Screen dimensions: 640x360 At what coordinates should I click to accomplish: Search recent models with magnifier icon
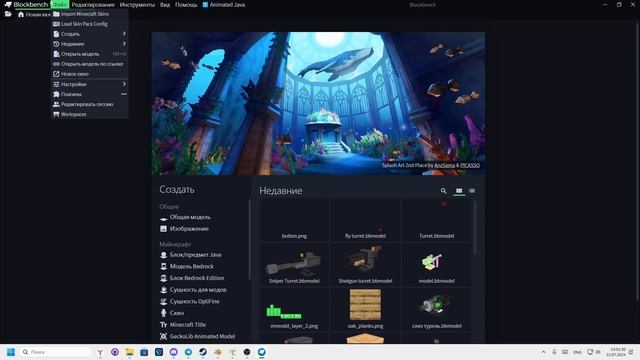[x=444, y=191]
